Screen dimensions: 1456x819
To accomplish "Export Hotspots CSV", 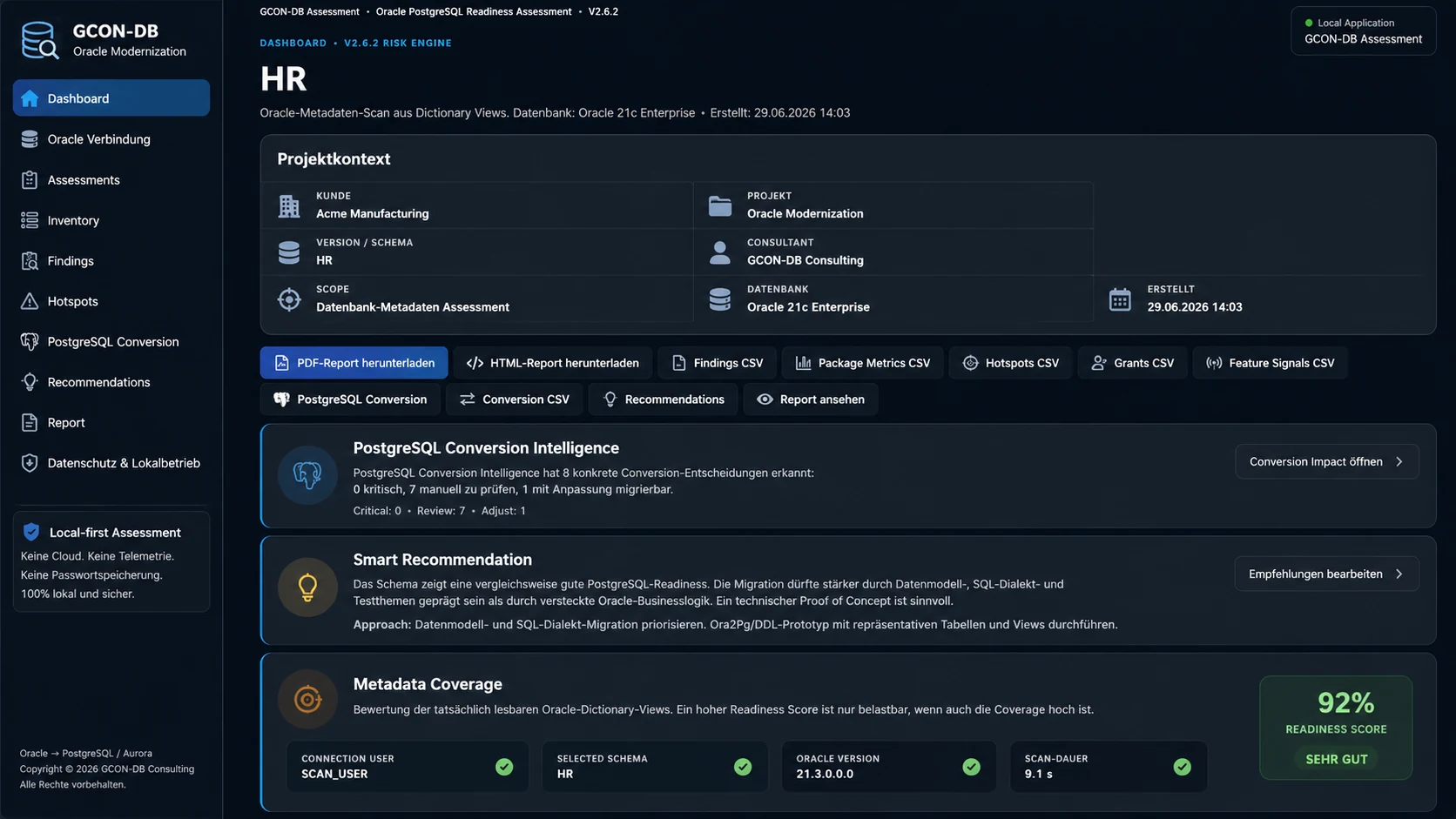I will tap(1010, 363).
